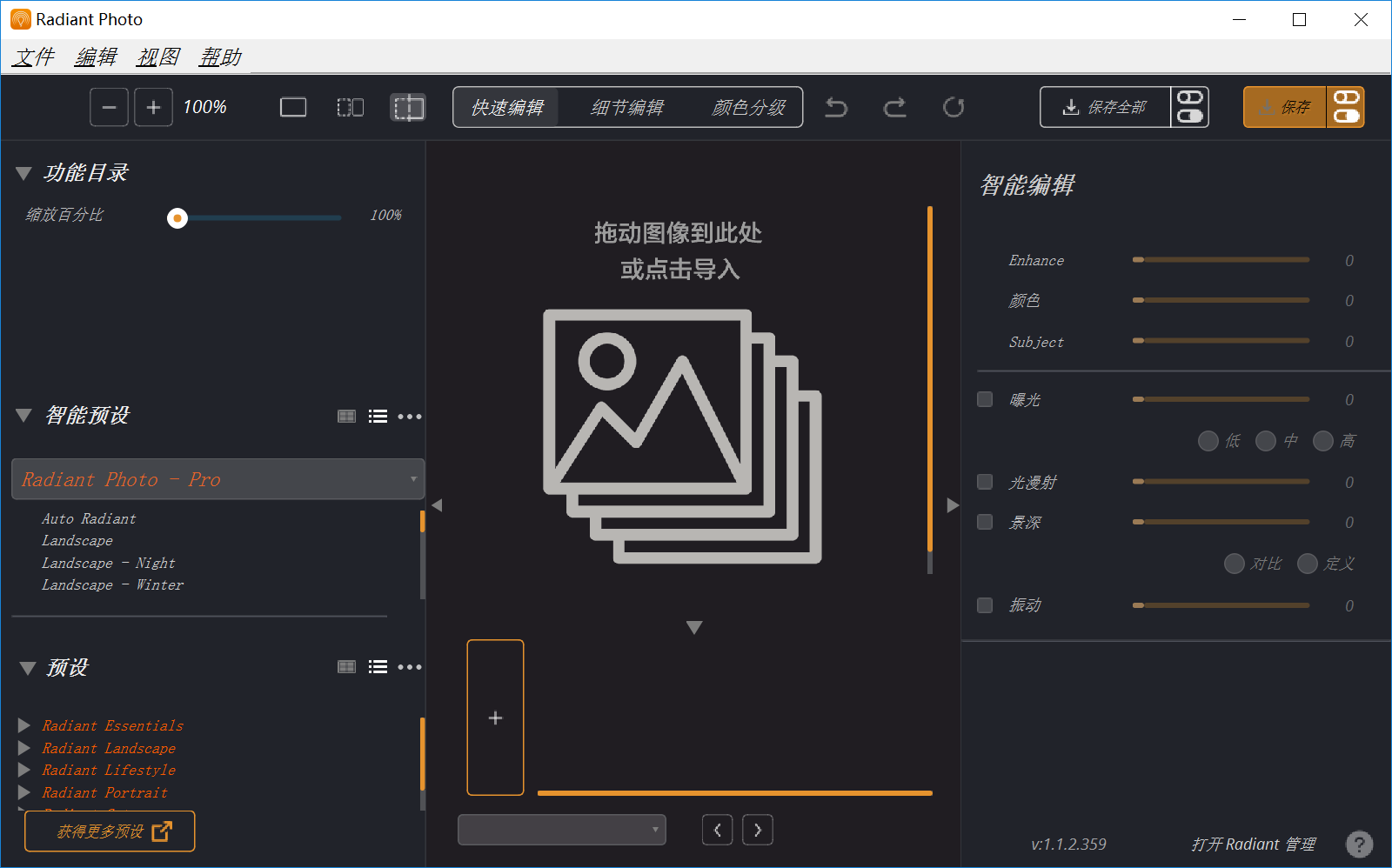Click the zoom out minus button
Image resolution: width=1392 pixels, height=868 pixels.
(x=109, y=107)
